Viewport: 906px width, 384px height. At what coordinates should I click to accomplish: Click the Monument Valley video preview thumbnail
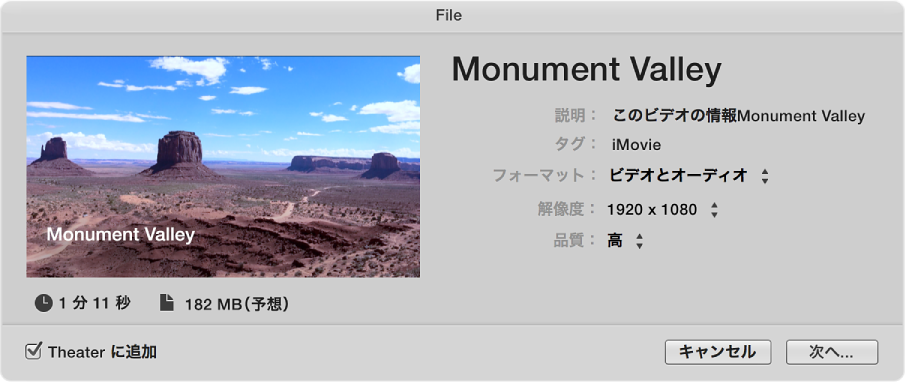click(x=223, y=167)
